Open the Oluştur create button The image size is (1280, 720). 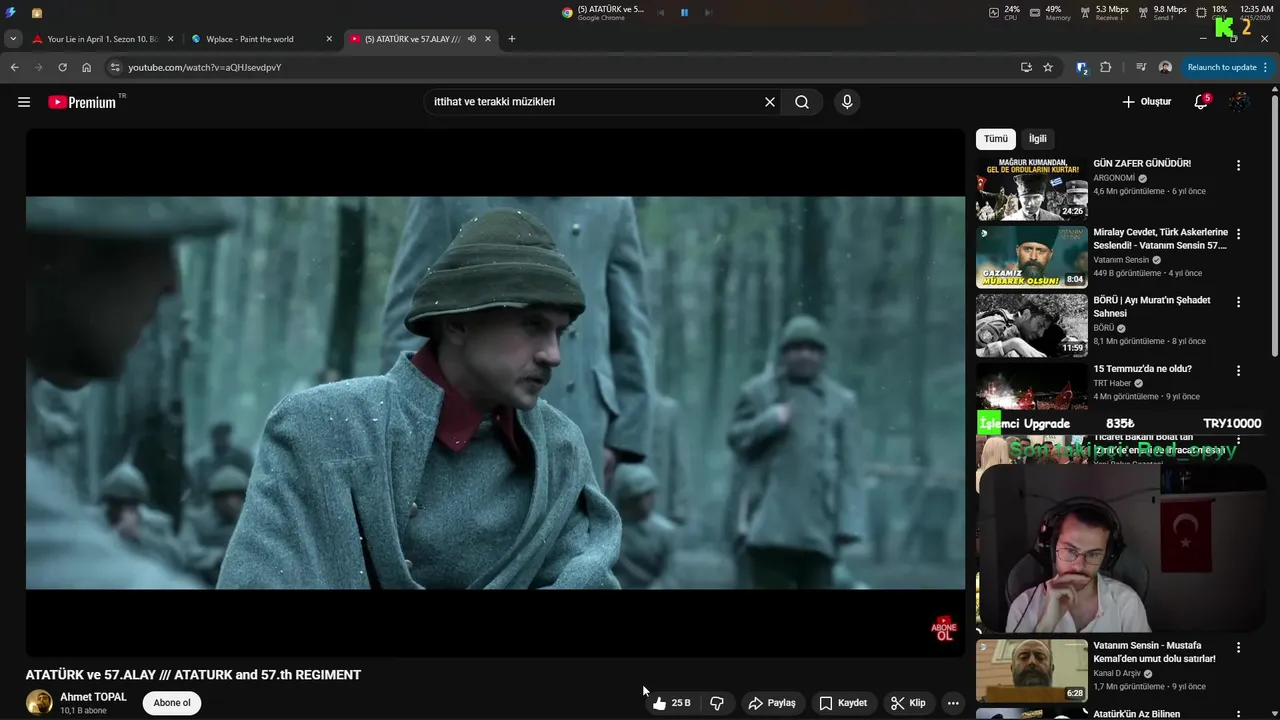(1146, 102)
